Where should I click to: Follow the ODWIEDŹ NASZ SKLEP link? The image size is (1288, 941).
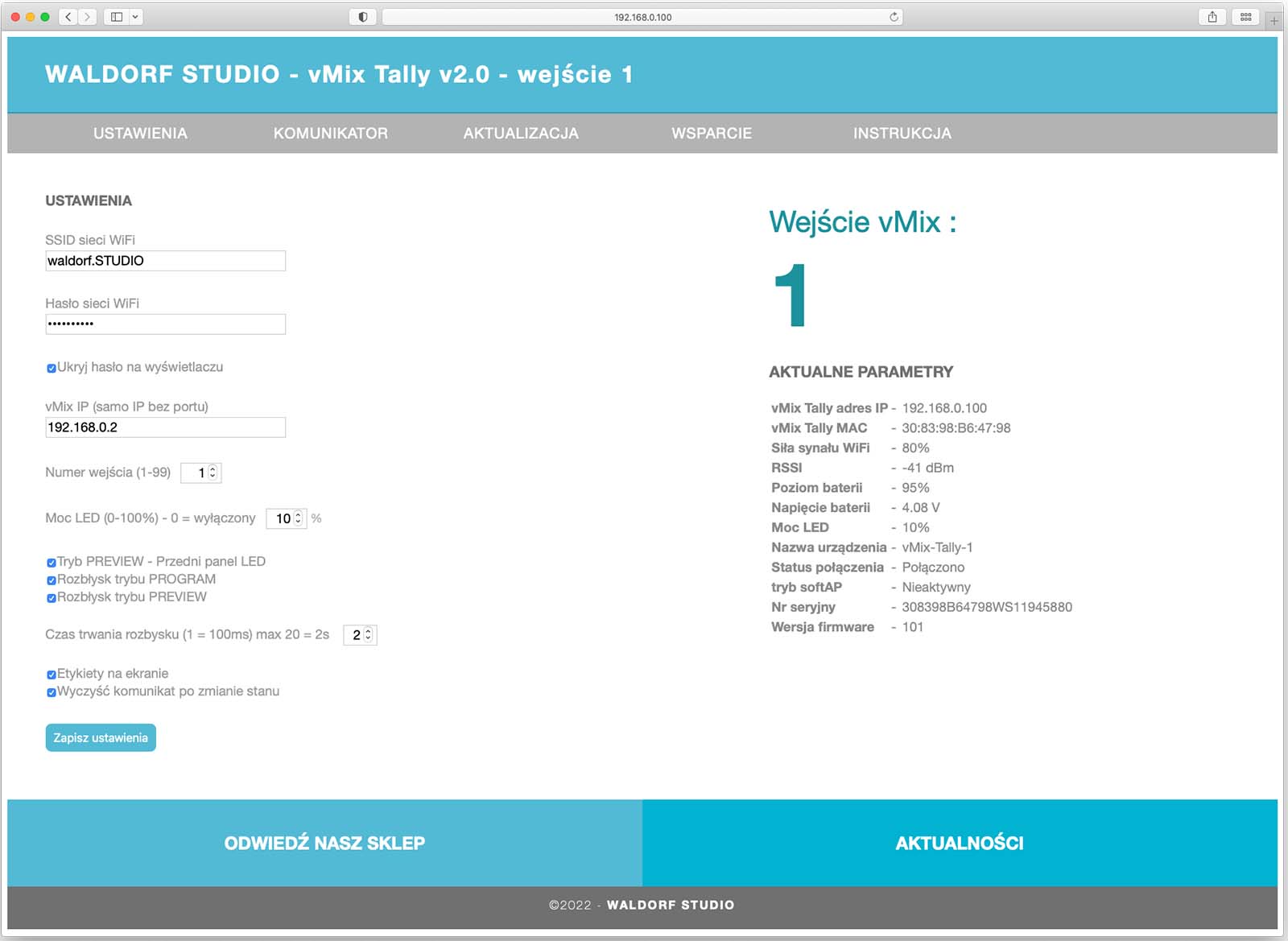(324, 843)
